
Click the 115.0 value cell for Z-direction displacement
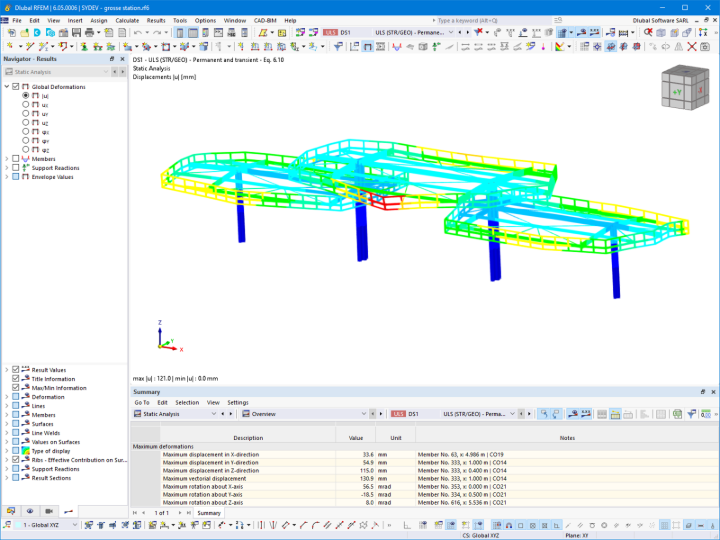click(355, 470)
